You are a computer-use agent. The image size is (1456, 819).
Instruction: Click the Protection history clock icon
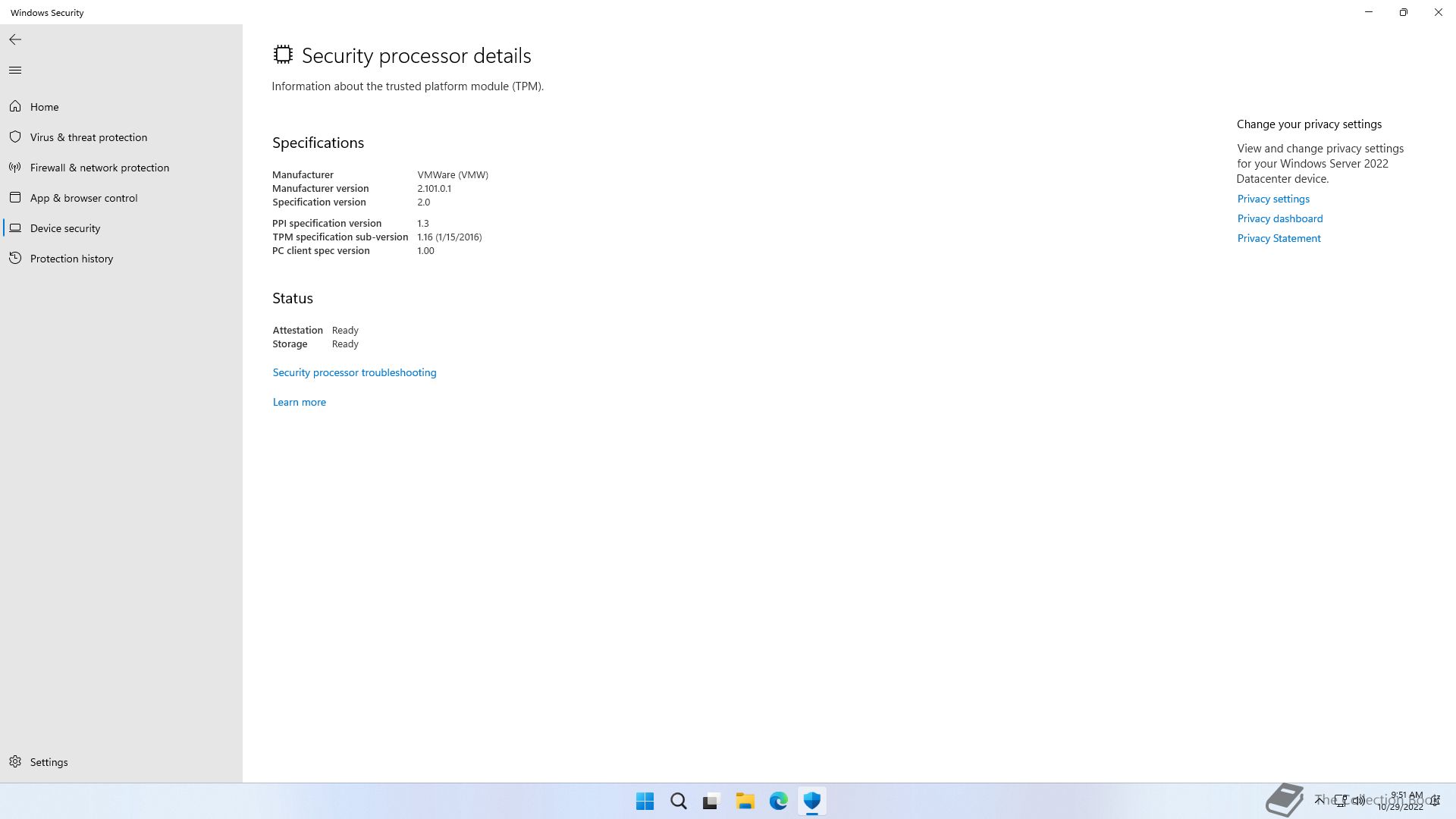click(15, 259)
